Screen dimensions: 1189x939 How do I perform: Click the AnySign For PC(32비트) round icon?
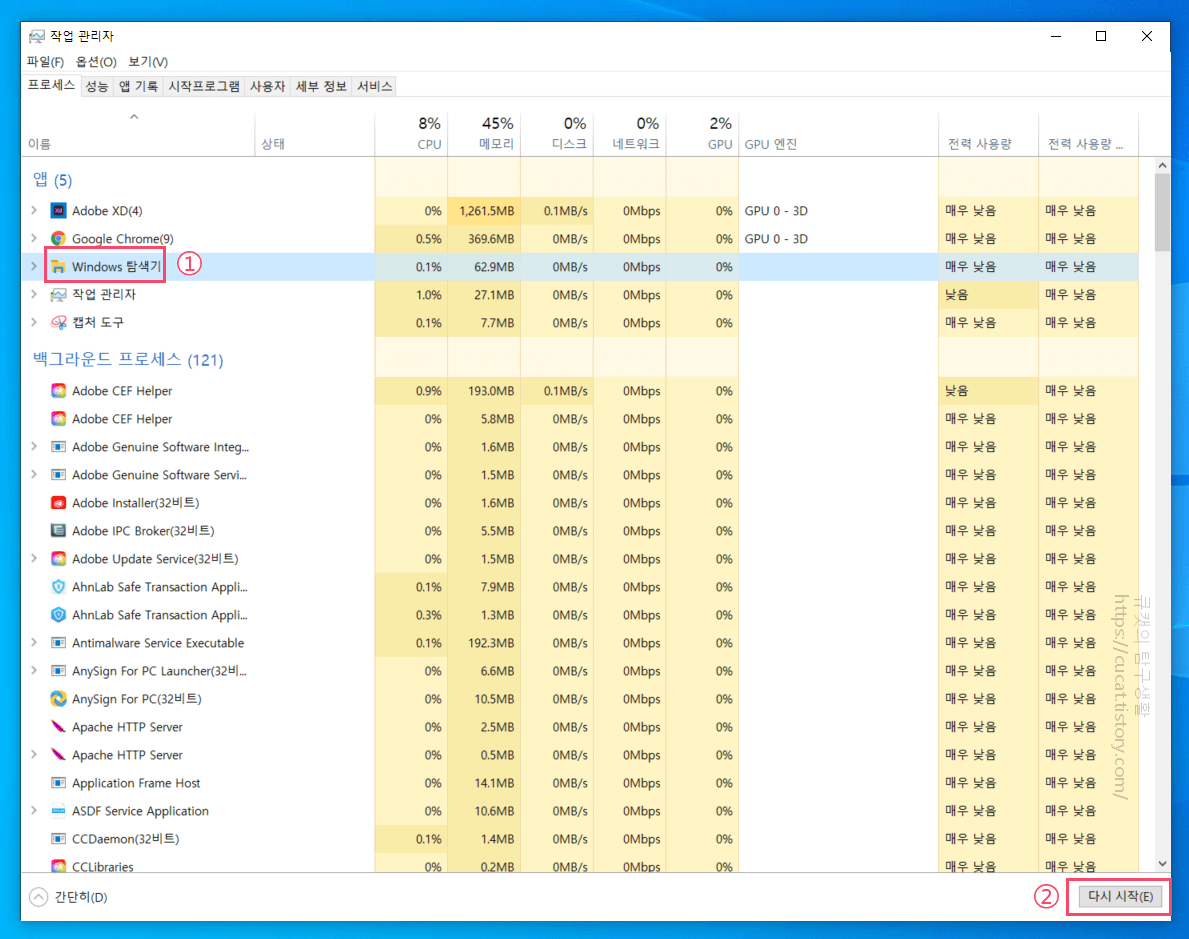(x=58, y=699)
